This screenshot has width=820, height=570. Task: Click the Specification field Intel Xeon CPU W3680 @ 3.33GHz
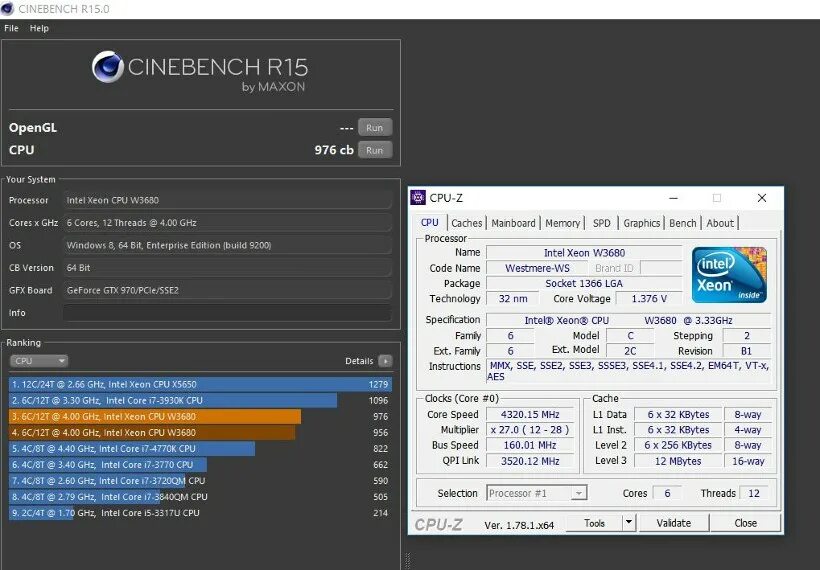[x=628, y=320]
